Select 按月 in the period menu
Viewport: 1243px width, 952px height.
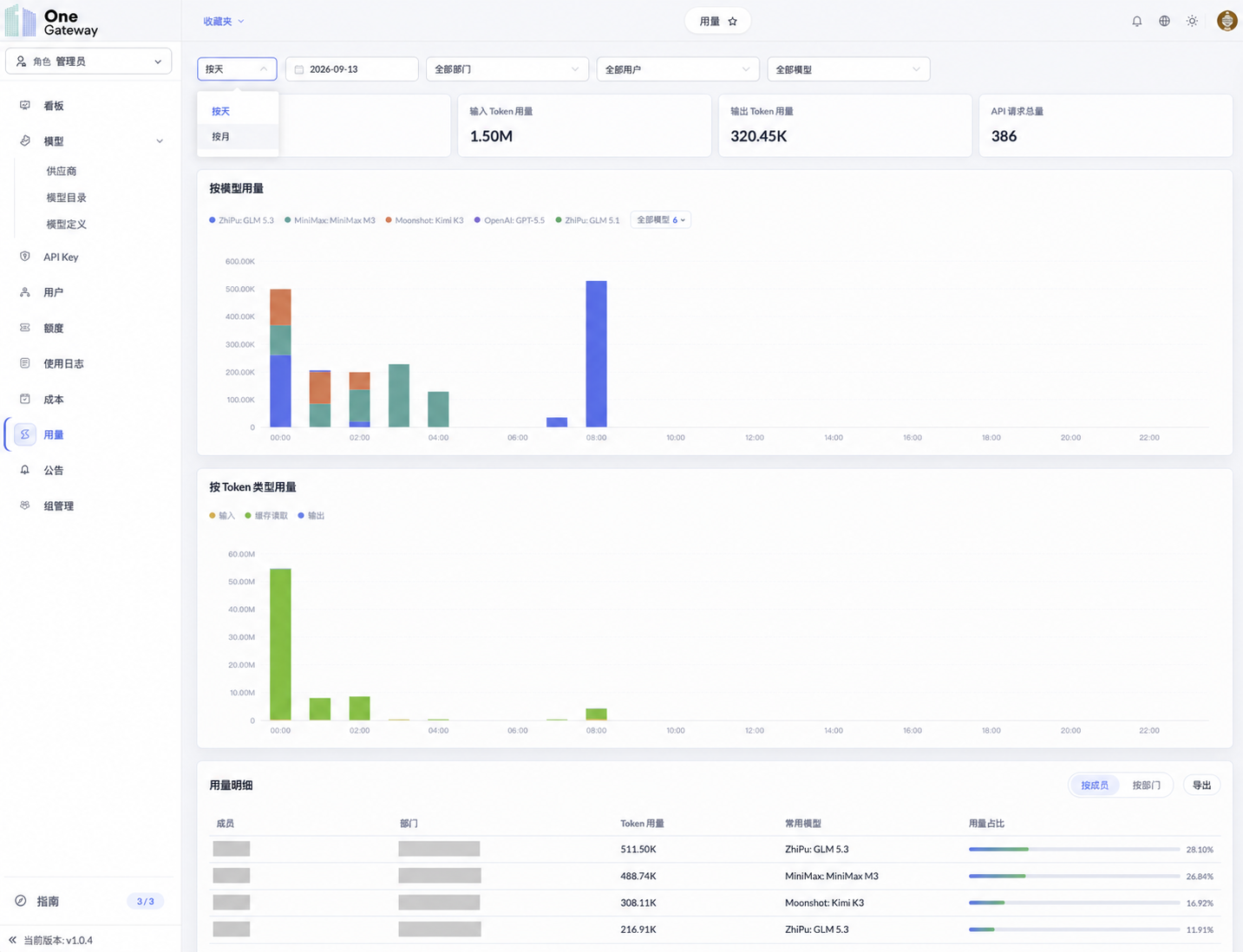point(238,136)
